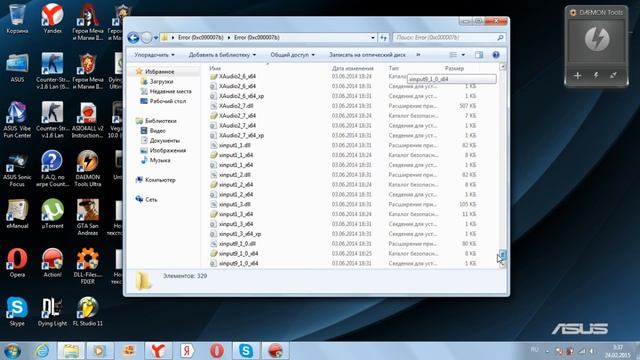Launch Action! recorder desktop icon
This screenshot has width=640, height=360.
click(x=52, y=262)
